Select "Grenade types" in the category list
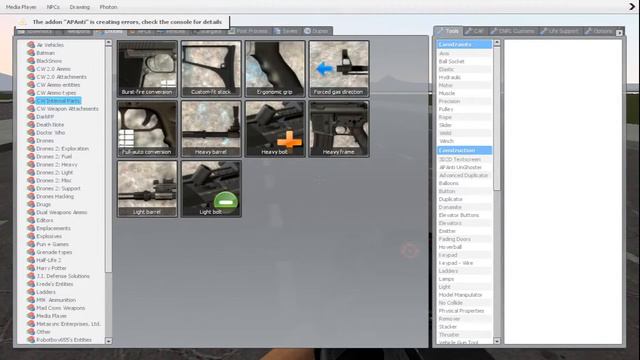 click(x=54, y=252)
